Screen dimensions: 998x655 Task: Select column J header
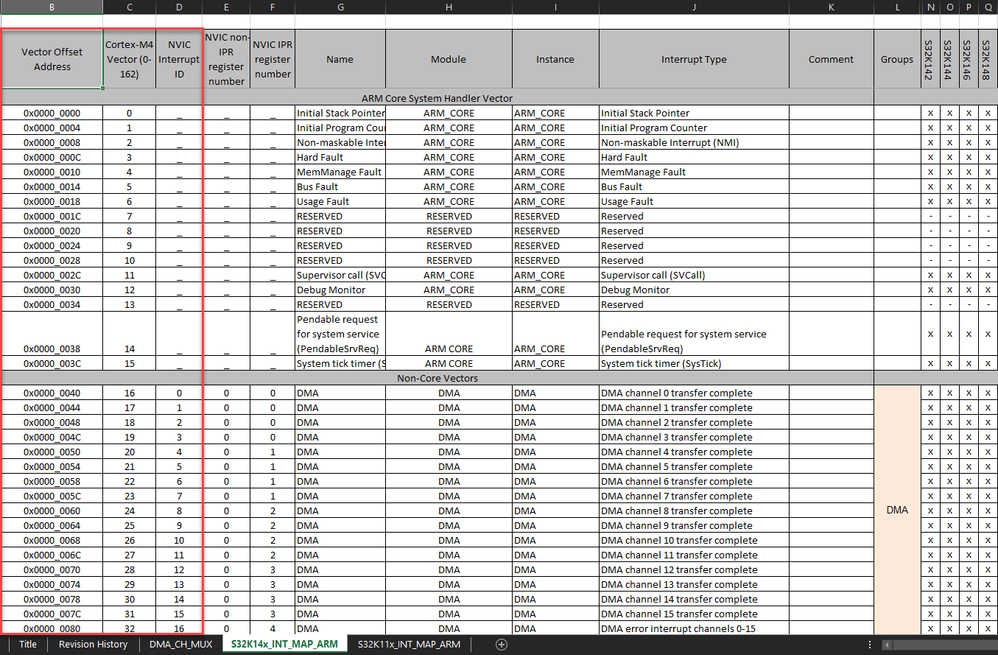(694, 7)
